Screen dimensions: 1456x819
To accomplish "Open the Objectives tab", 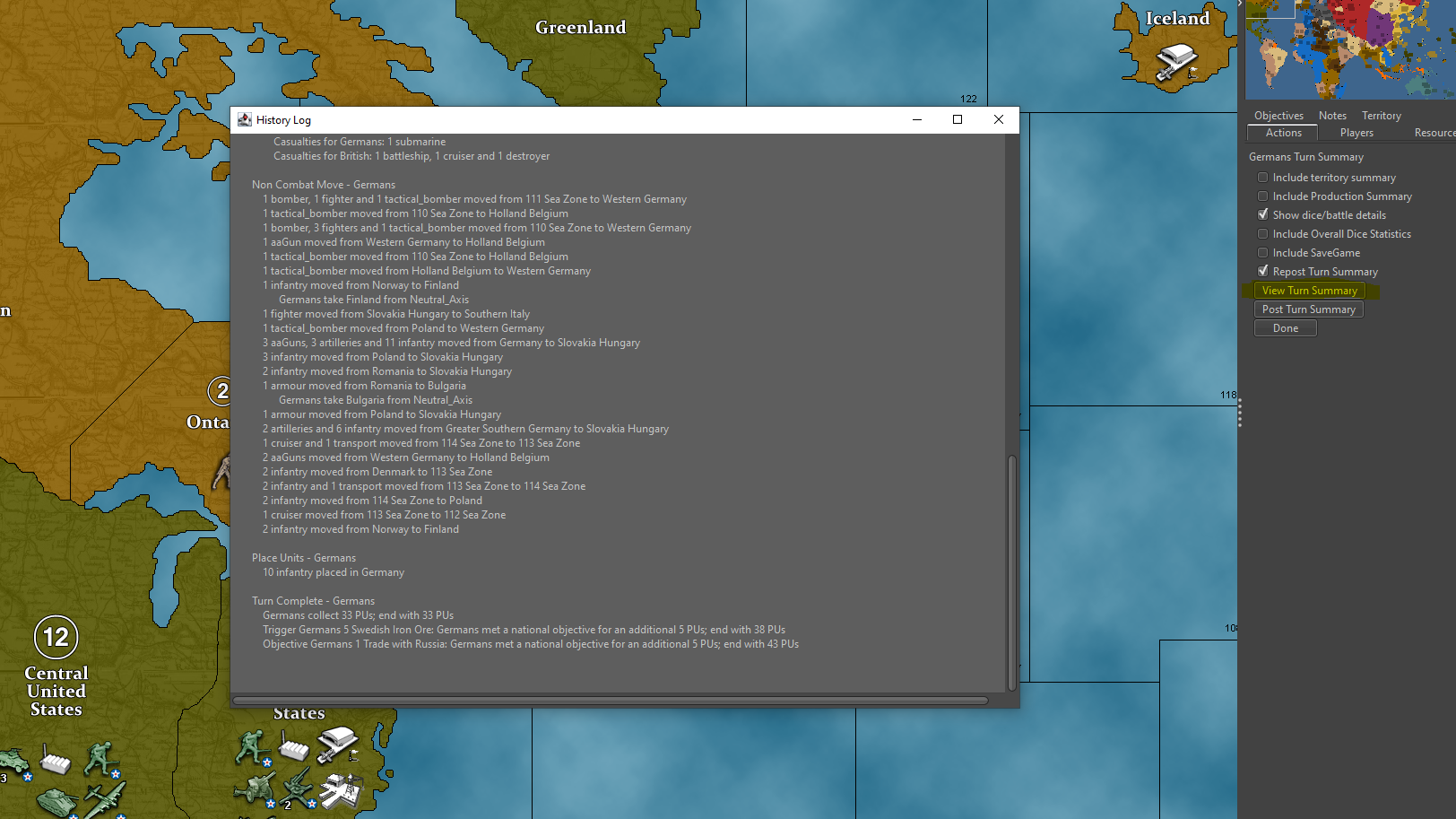I will [x=1278, y=116].
